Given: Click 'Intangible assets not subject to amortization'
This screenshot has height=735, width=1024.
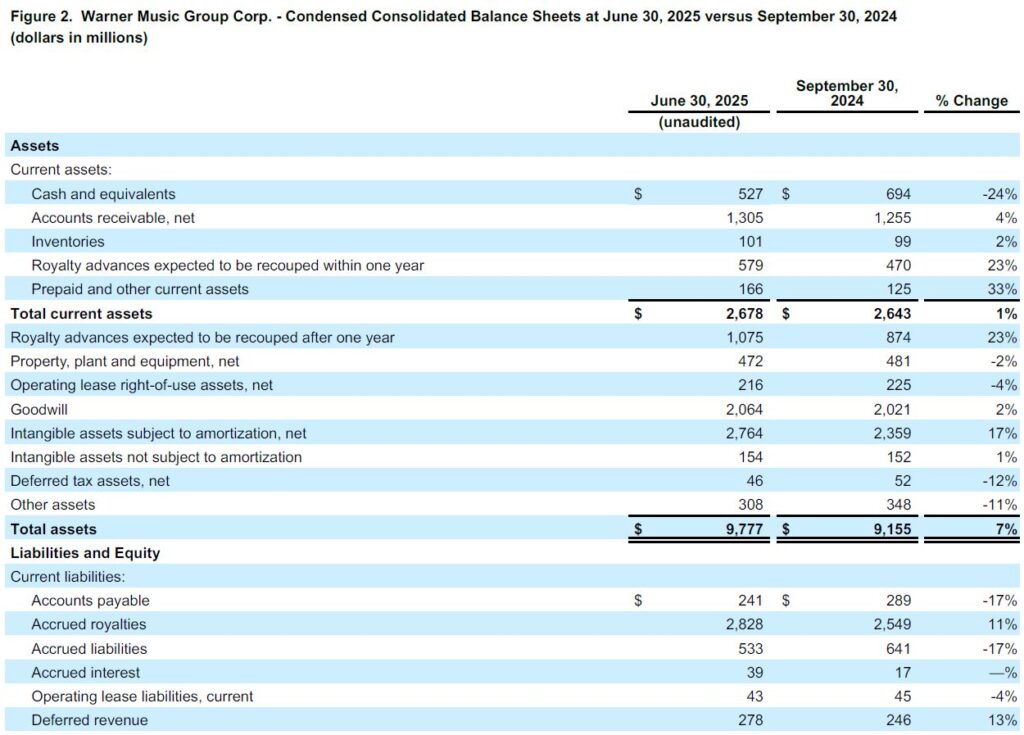Looking at the screenshot, I should (156, 457).
